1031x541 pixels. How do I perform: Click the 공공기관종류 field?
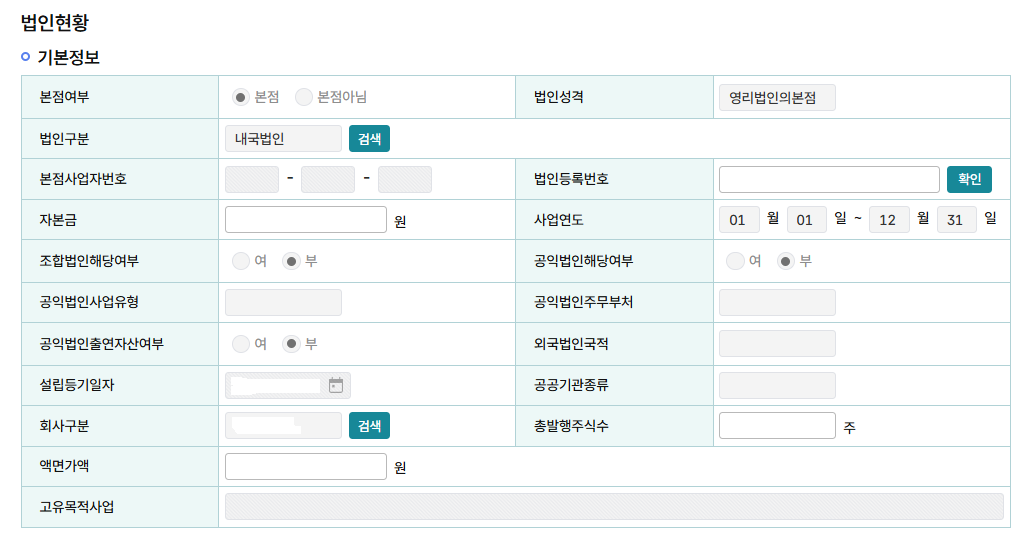click(777, 385)
